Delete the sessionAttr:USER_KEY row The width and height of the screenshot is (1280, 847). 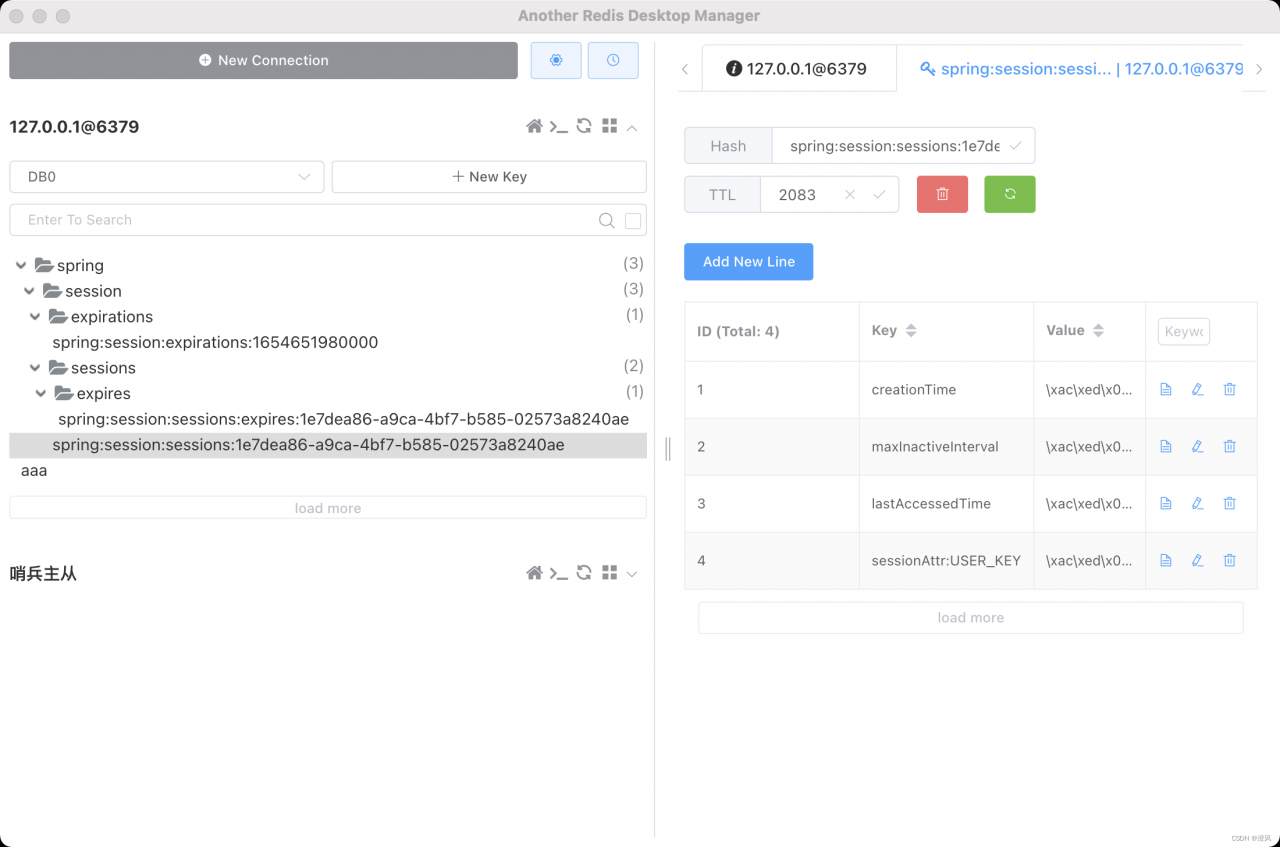[x=1230, y=560]
